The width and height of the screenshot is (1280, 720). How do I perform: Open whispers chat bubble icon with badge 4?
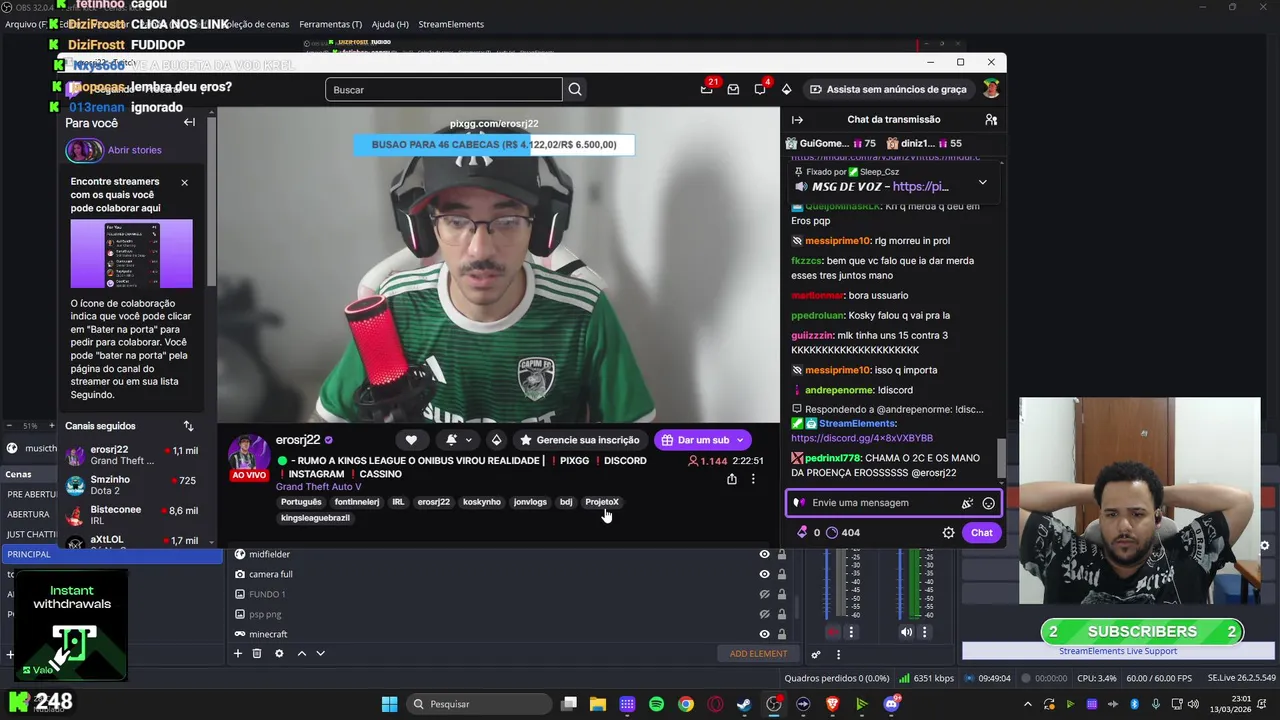[760, 89]
